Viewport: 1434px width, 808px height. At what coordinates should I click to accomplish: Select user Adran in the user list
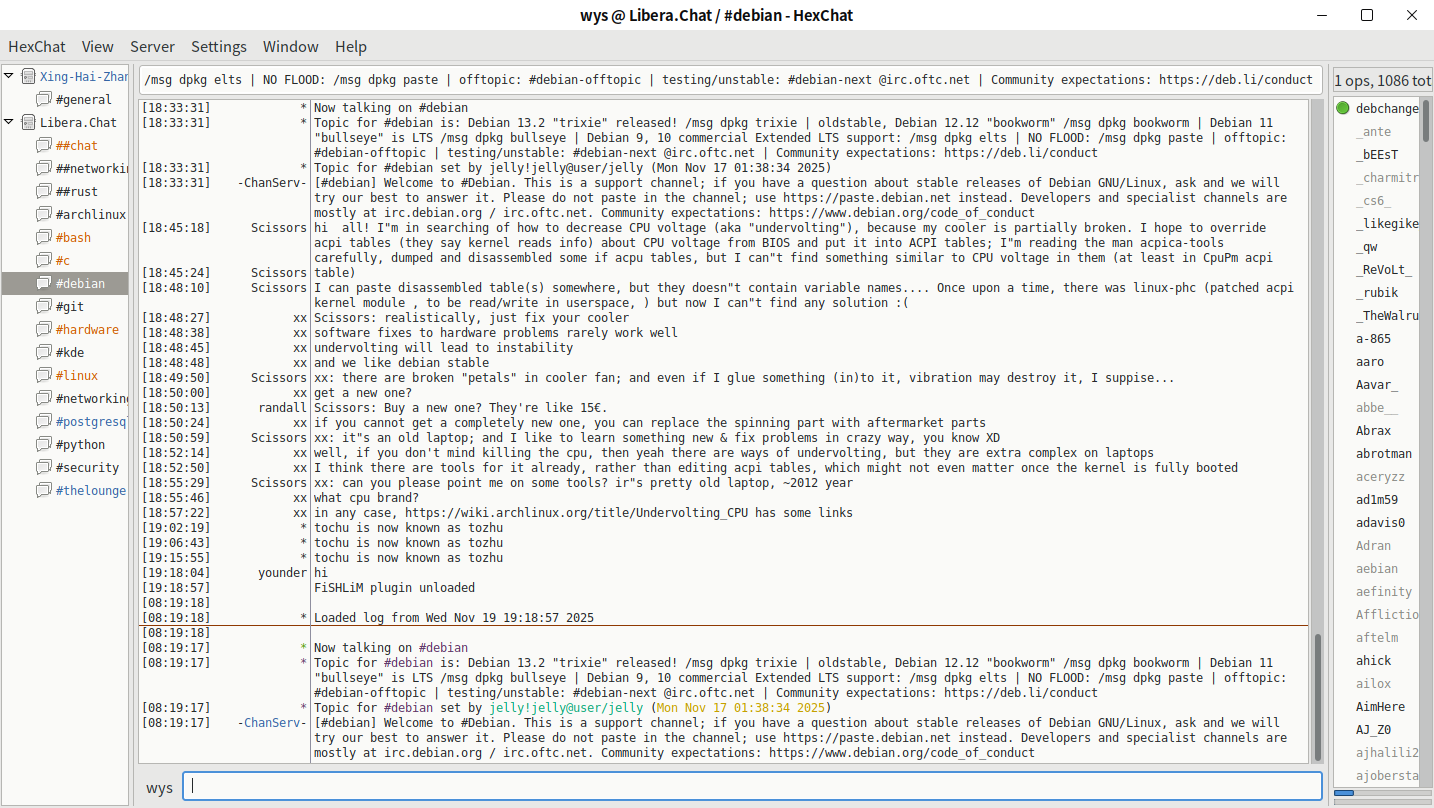click(x=1373, y=546)
